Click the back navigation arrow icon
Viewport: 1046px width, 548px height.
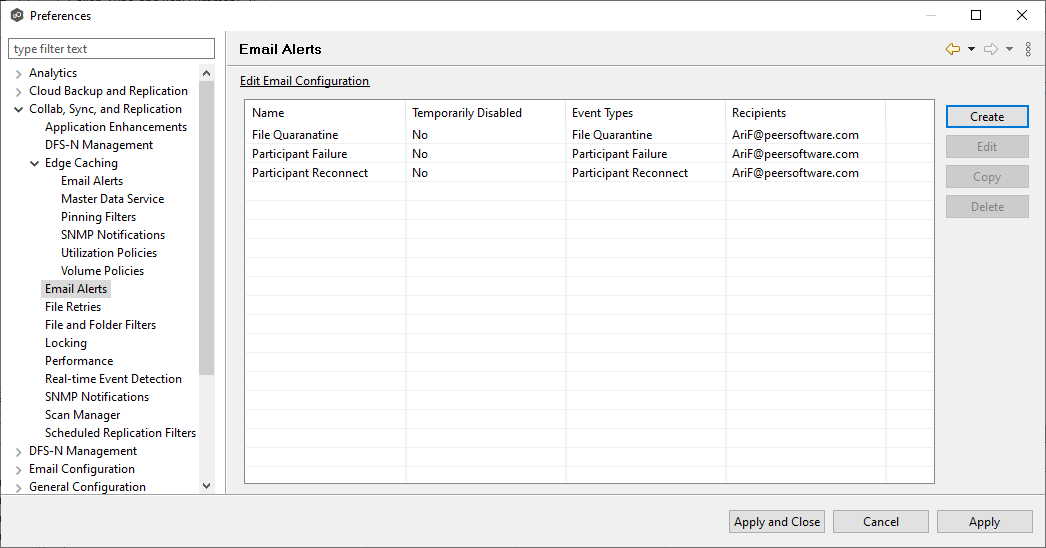pos(952,49)
